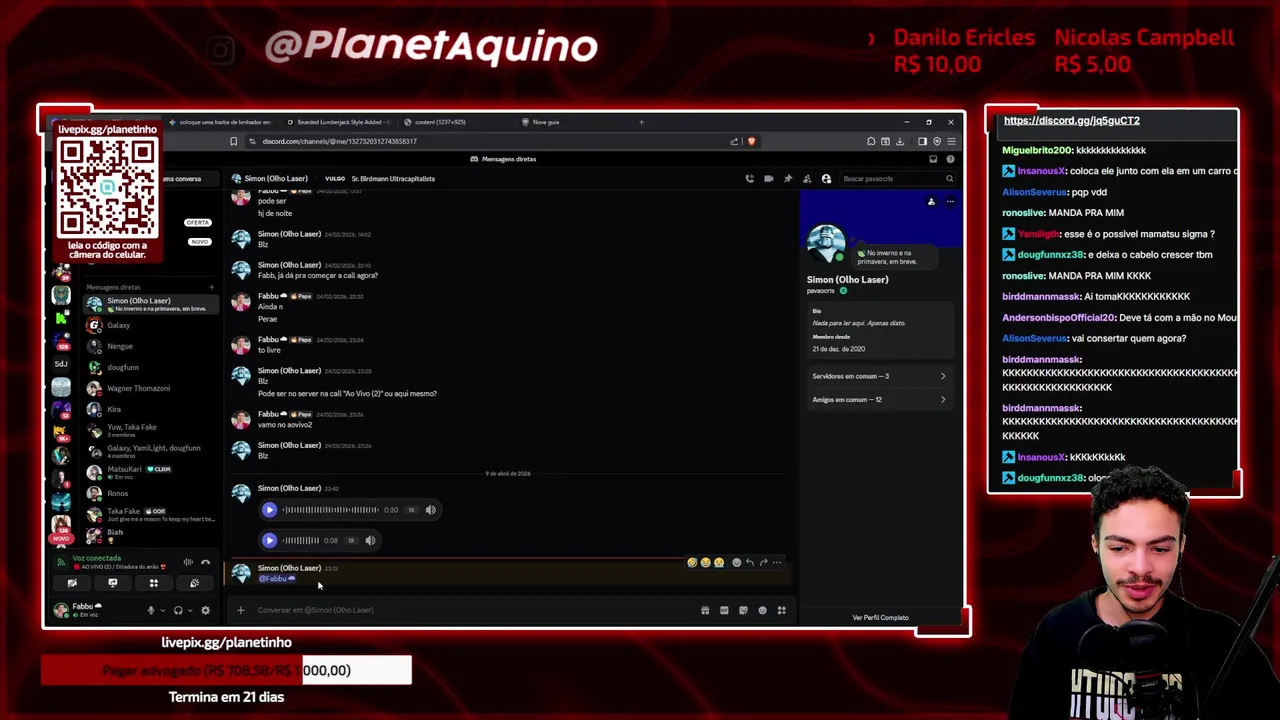This screenshot has height=720, width=1280.
Task: Seek within the 0:08 voice message waveform
Action: 301,540
